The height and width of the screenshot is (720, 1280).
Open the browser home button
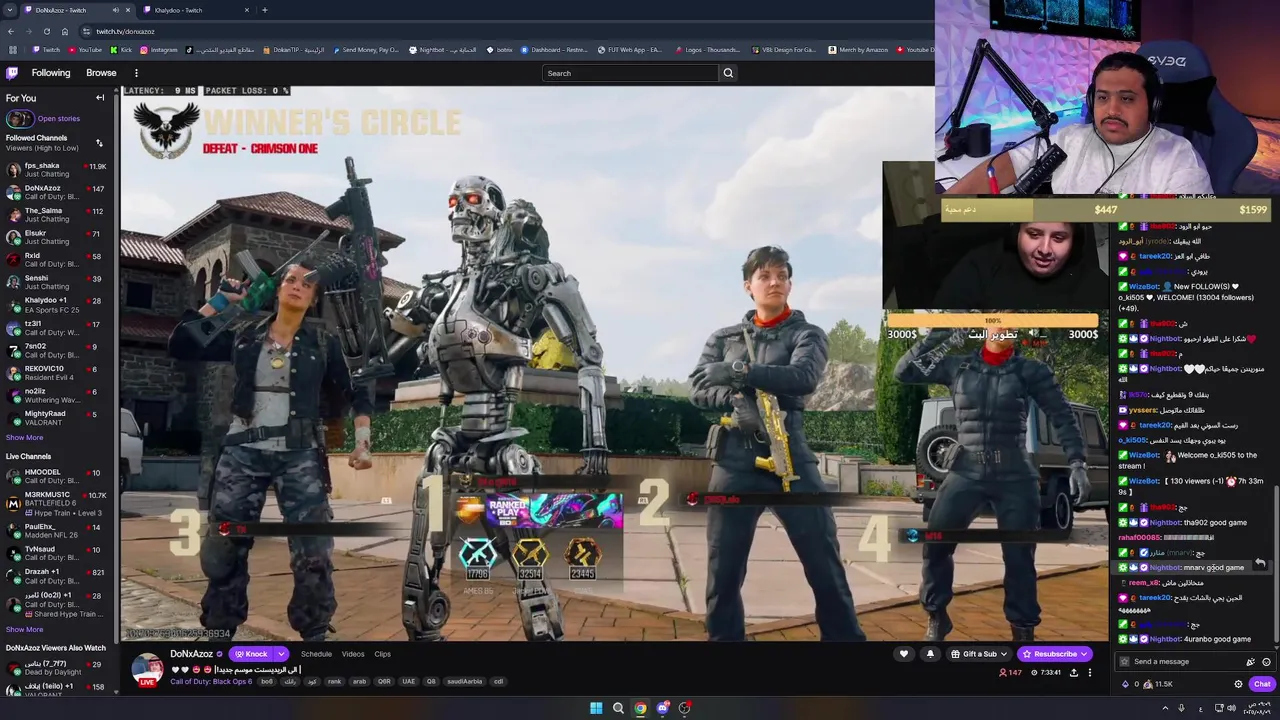click(65, 31)
